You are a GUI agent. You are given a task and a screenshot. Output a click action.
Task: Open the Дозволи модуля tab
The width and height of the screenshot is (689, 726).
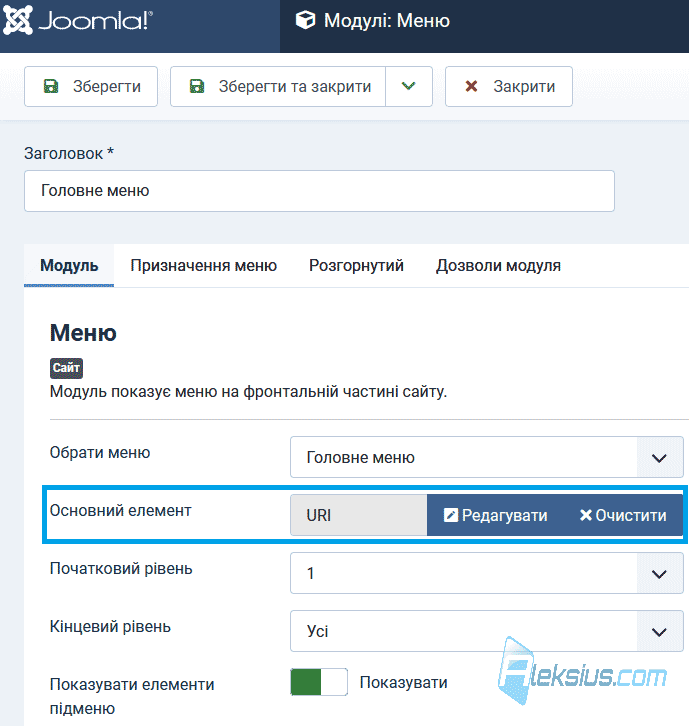click(x=498, y=265)
